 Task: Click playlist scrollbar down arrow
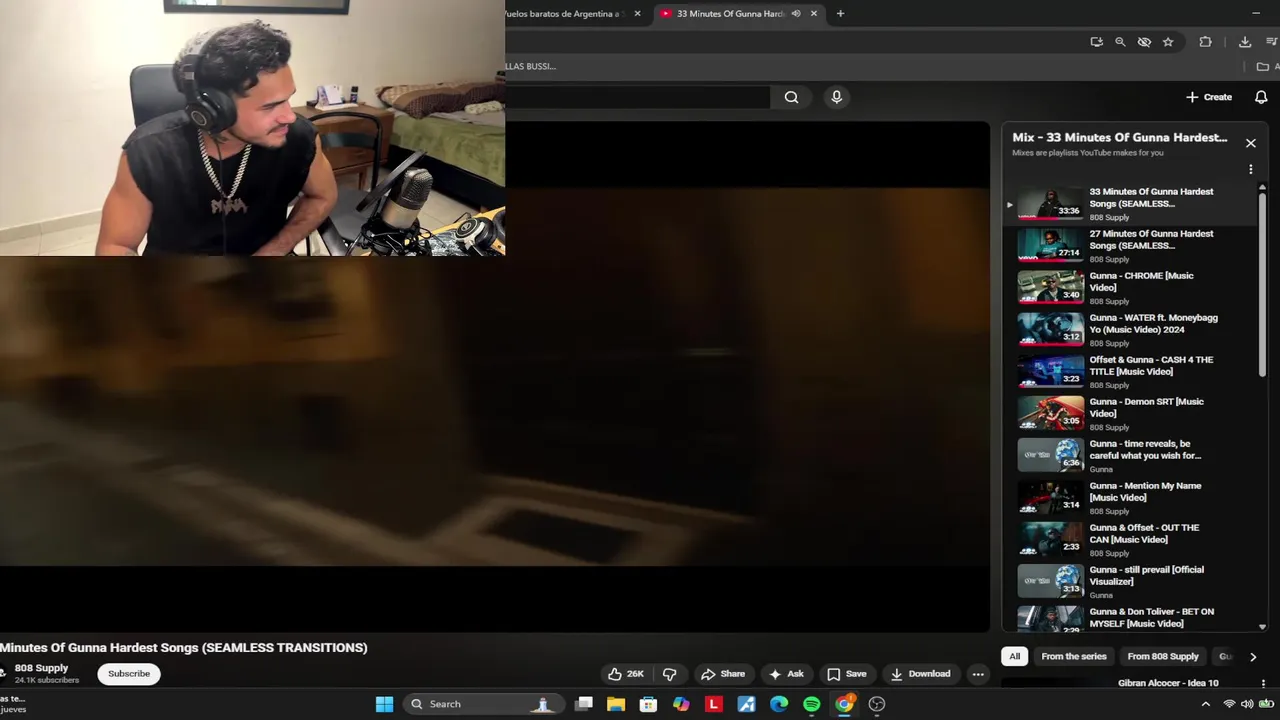click(1262, 626)
